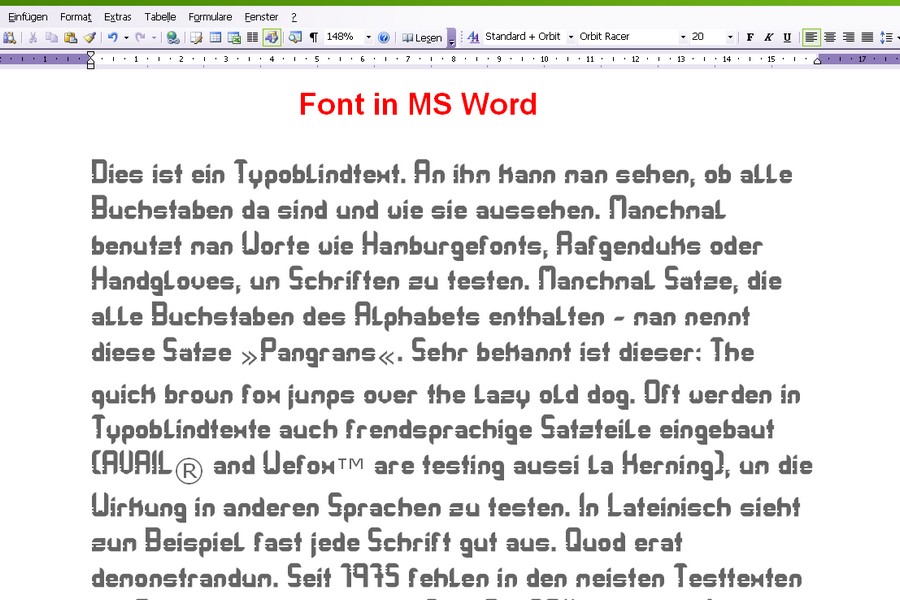Open the undo history dropdown arrow
The width and height of the screenshot is (900, 600).
point(126,38)
